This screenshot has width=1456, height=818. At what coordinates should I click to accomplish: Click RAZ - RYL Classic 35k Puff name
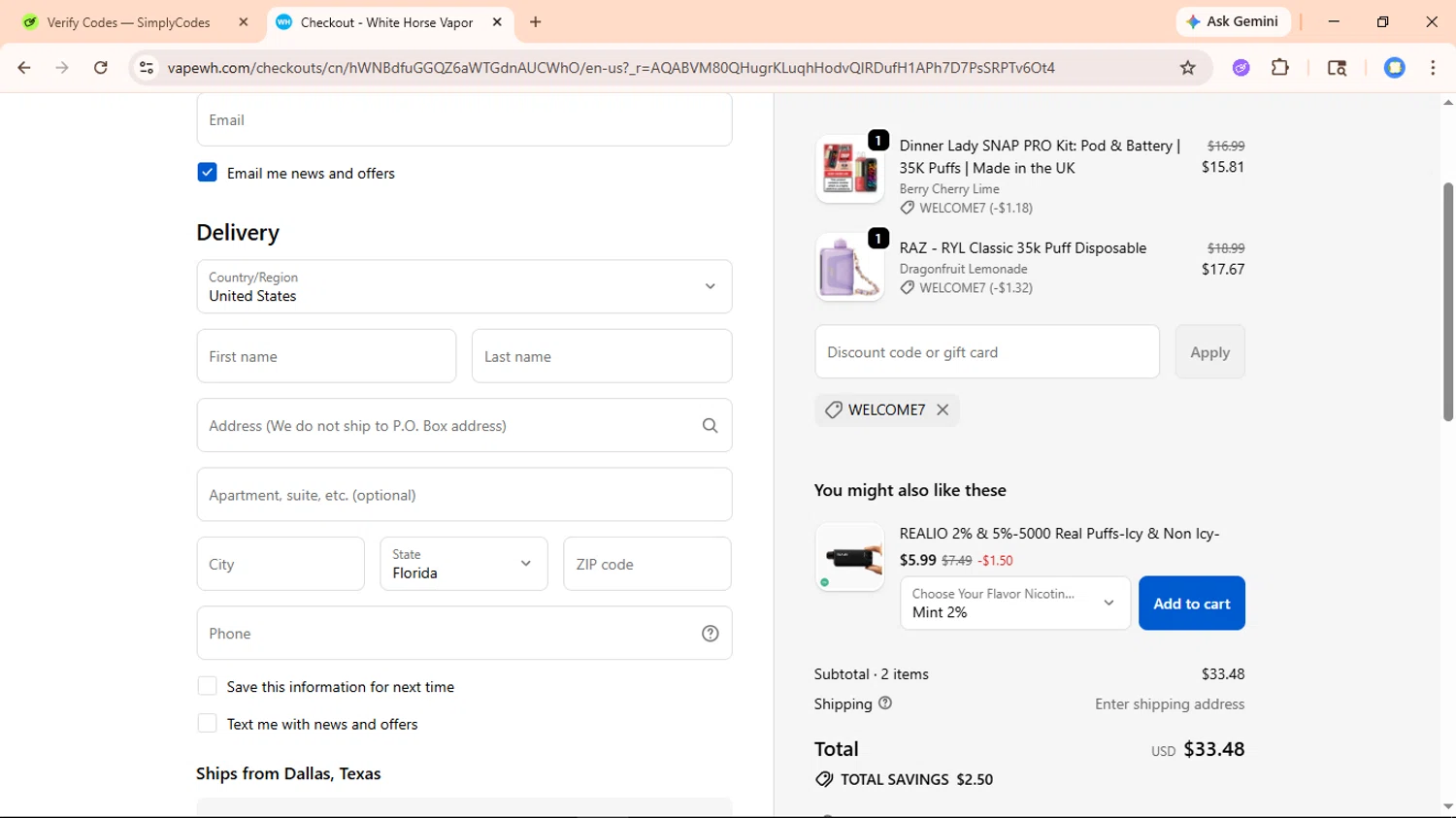coord(1023,248)
